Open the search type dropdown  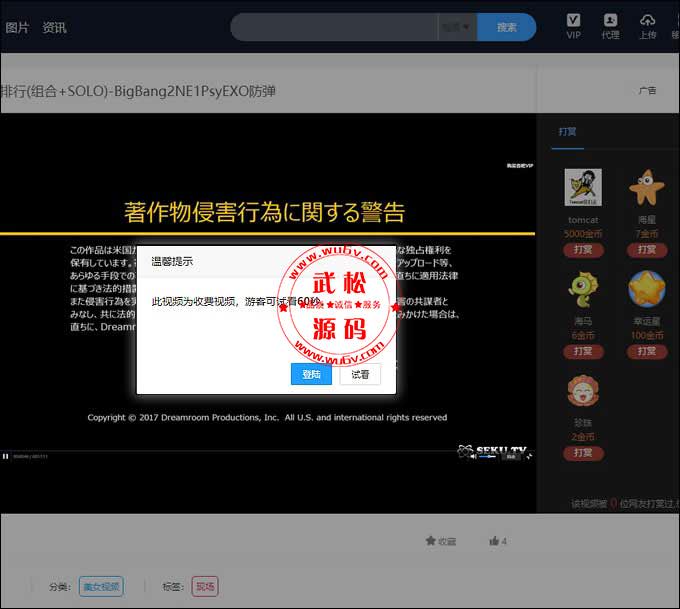tap(457, 27)
